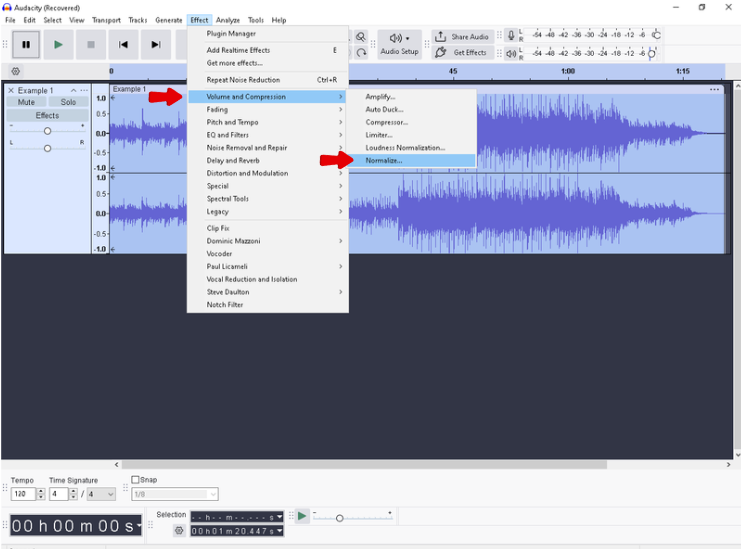Click the Stop button

click(x=91, y=44)
